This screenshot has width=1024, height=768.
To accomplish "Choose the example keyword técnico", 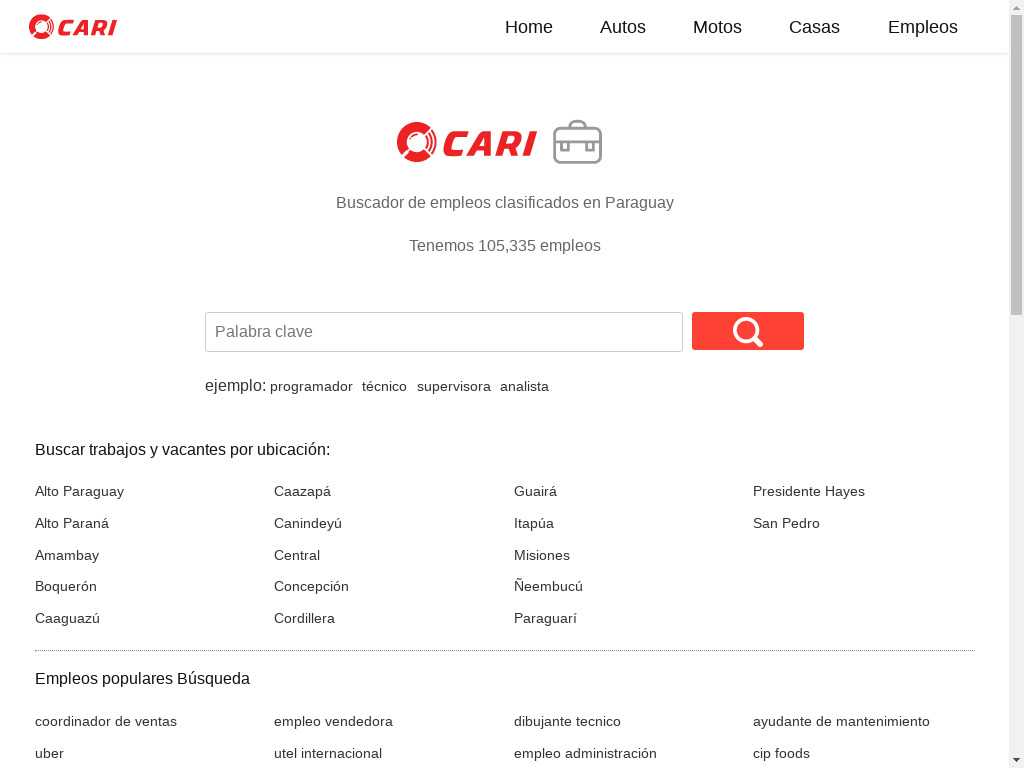I will pyautogui.click(x=384, y=387).
